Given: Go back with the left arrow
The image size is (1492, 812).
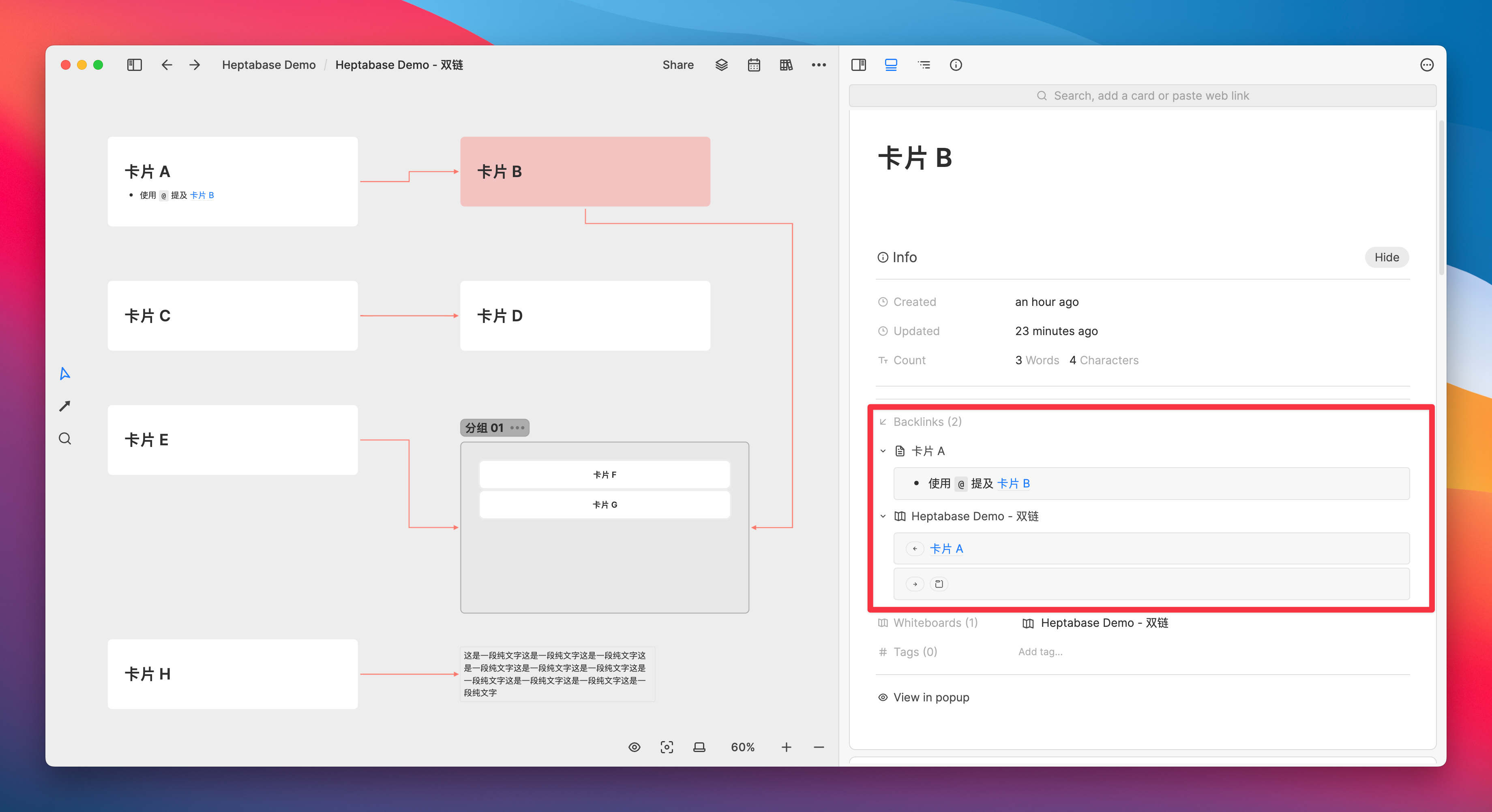Looking at the screenshot, I should tap(167, 65).
